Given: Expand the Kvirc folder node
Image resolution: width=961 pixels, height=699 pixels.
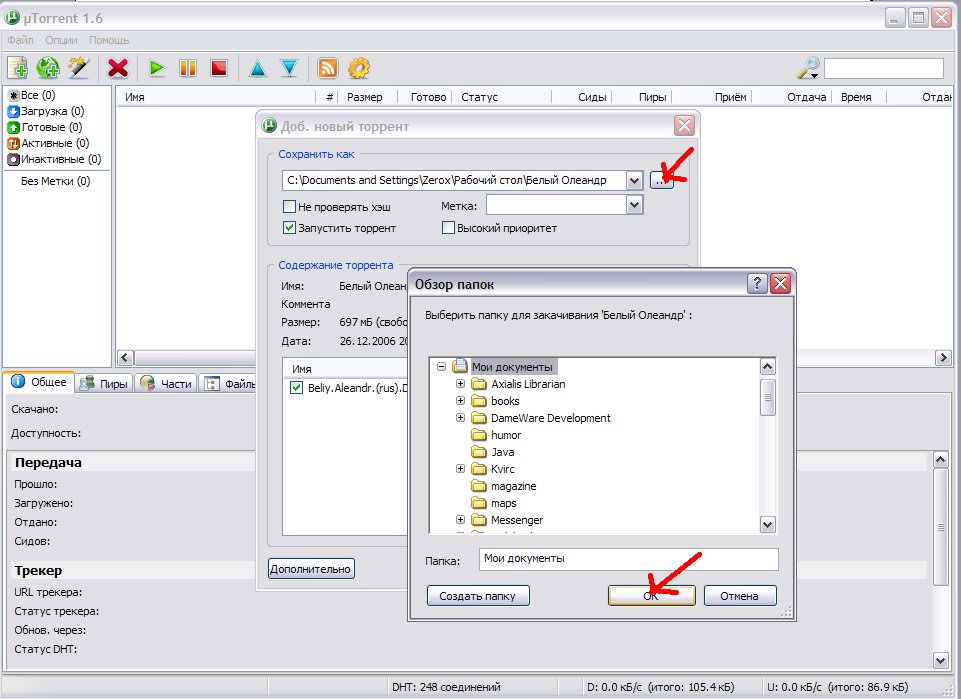Looking at the screenshot, I should point(460,469).
